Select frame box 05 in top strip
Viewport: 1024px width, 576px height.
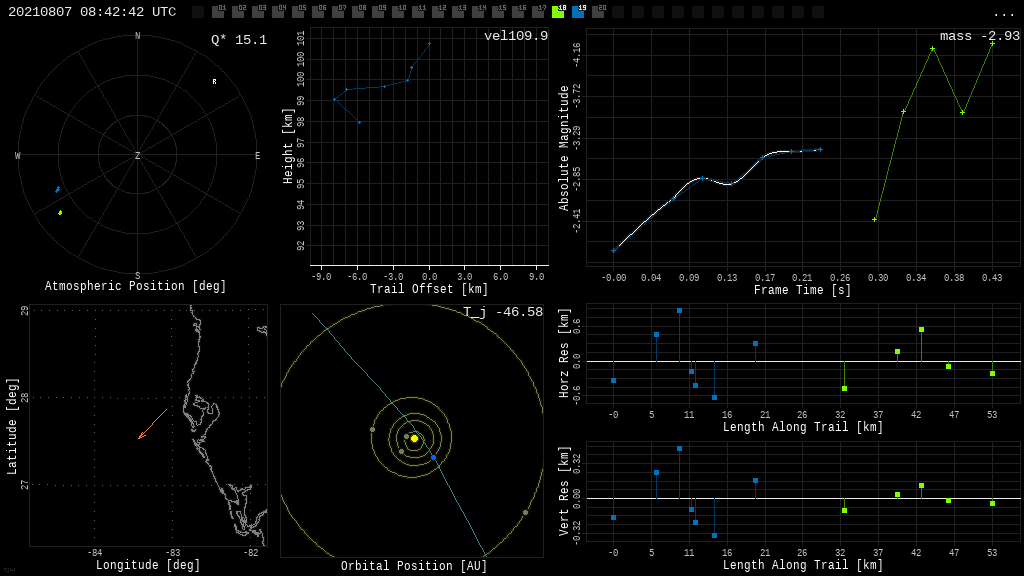(x=298, y=12)
